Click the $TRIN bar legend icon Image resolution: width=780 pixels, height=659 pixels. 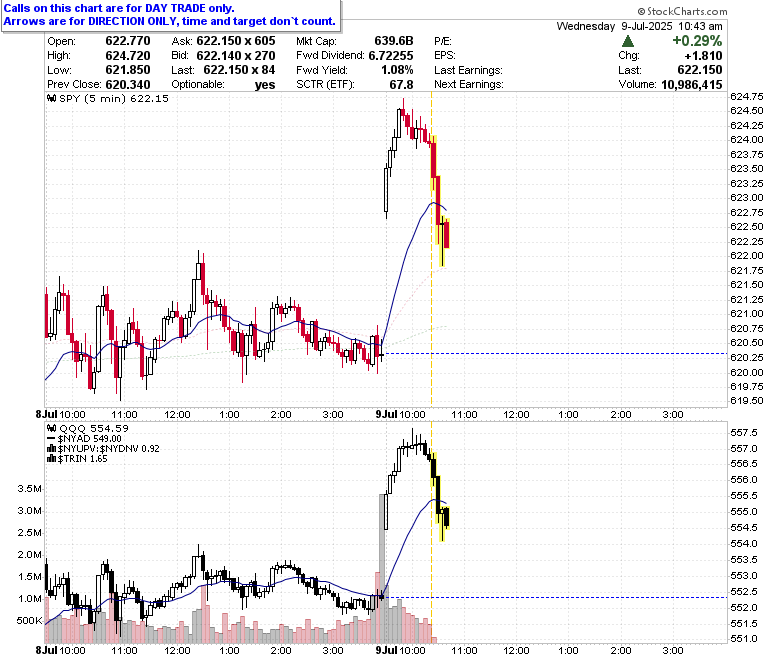point(52,459)
